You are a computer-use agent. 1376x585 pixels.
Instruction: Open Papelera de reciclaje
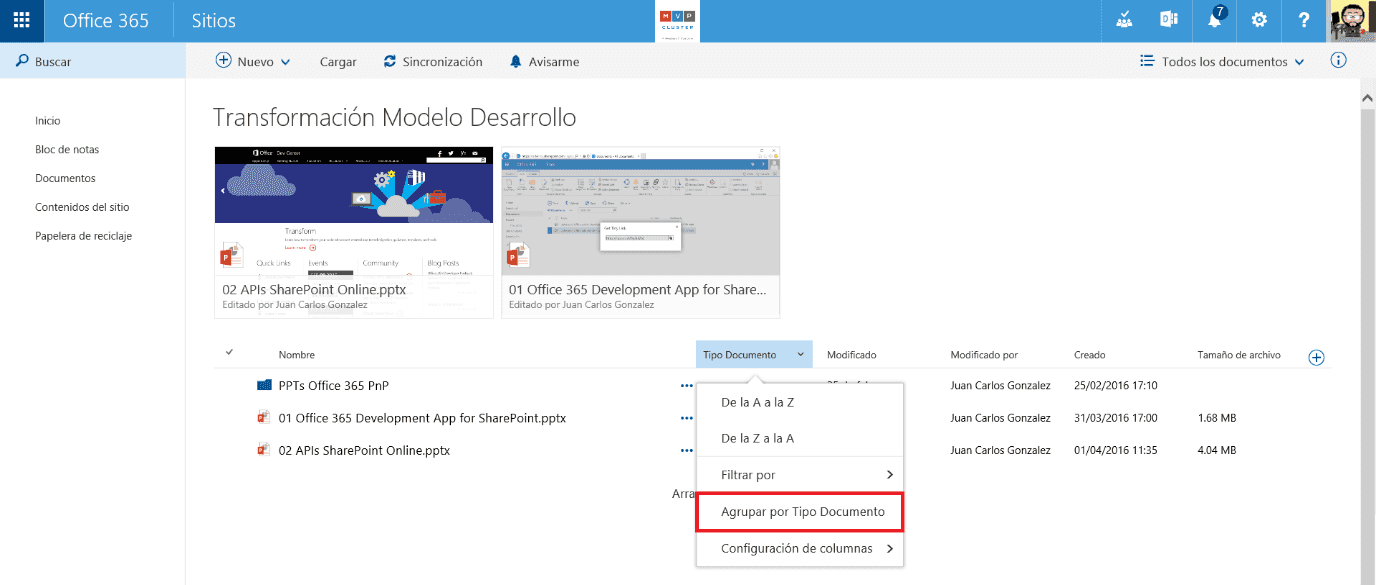click(84, 237)
